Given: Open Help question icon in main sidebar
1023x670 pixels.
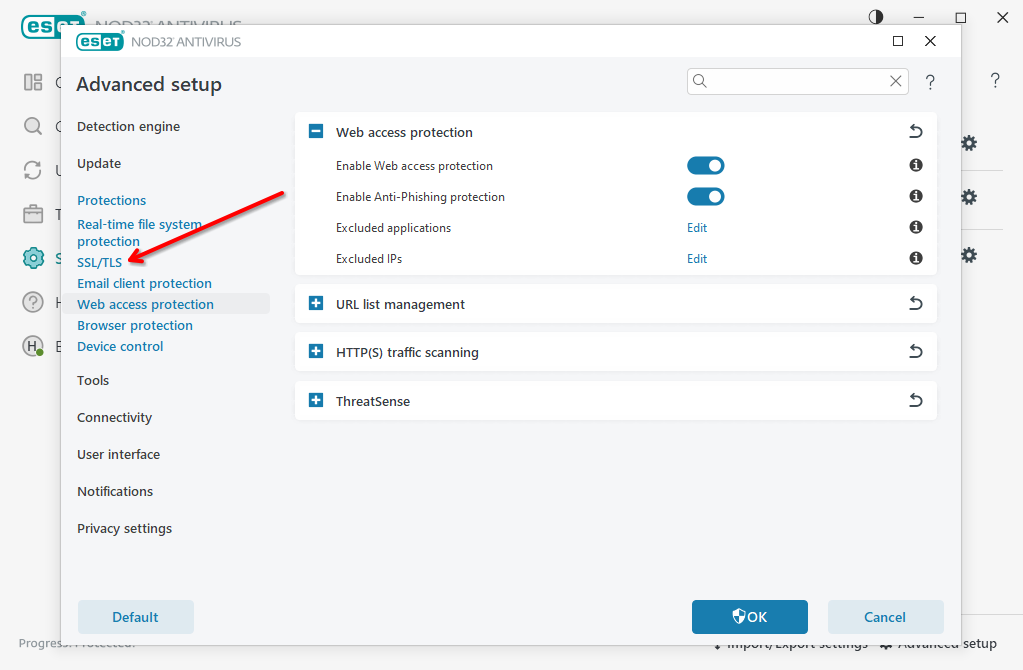Looking at the screenshot, I should click(x=33, y=302).
